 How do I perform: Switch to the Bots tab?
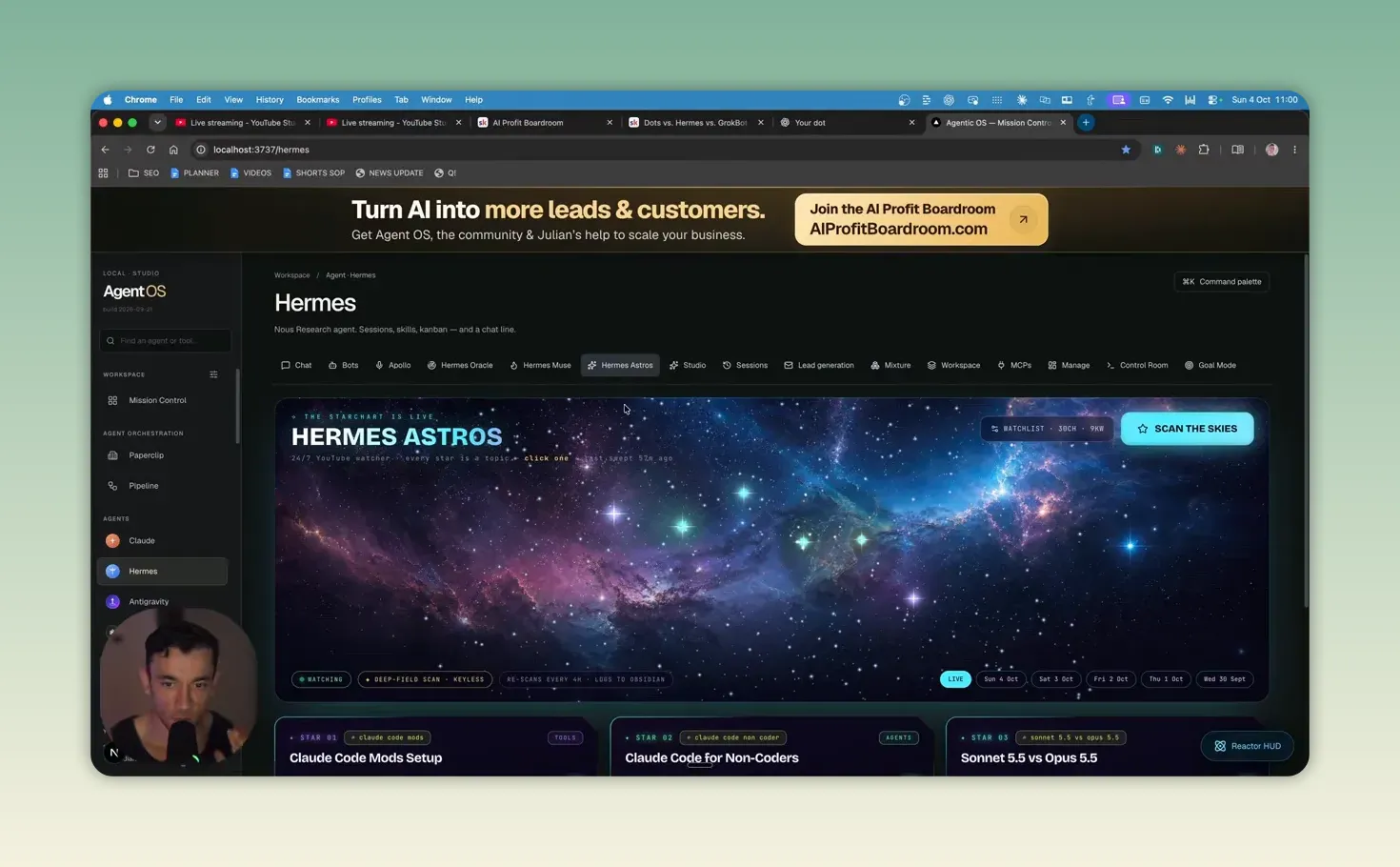click(x=343, y=365)
